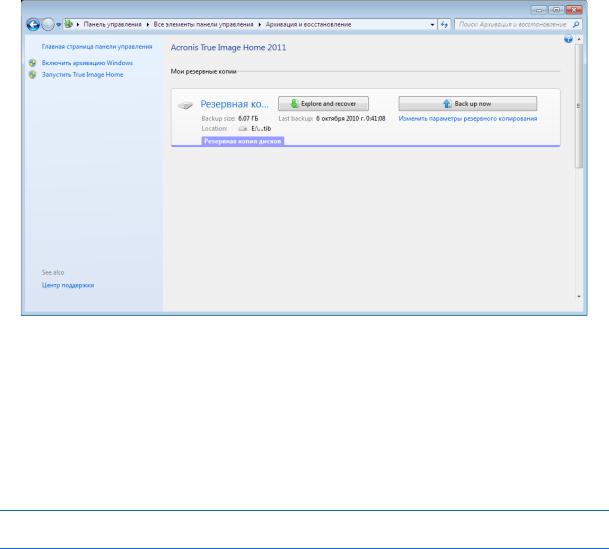Minimize the Control Panel window
This screenshot has width=609, height=549.
click(539, 10)
